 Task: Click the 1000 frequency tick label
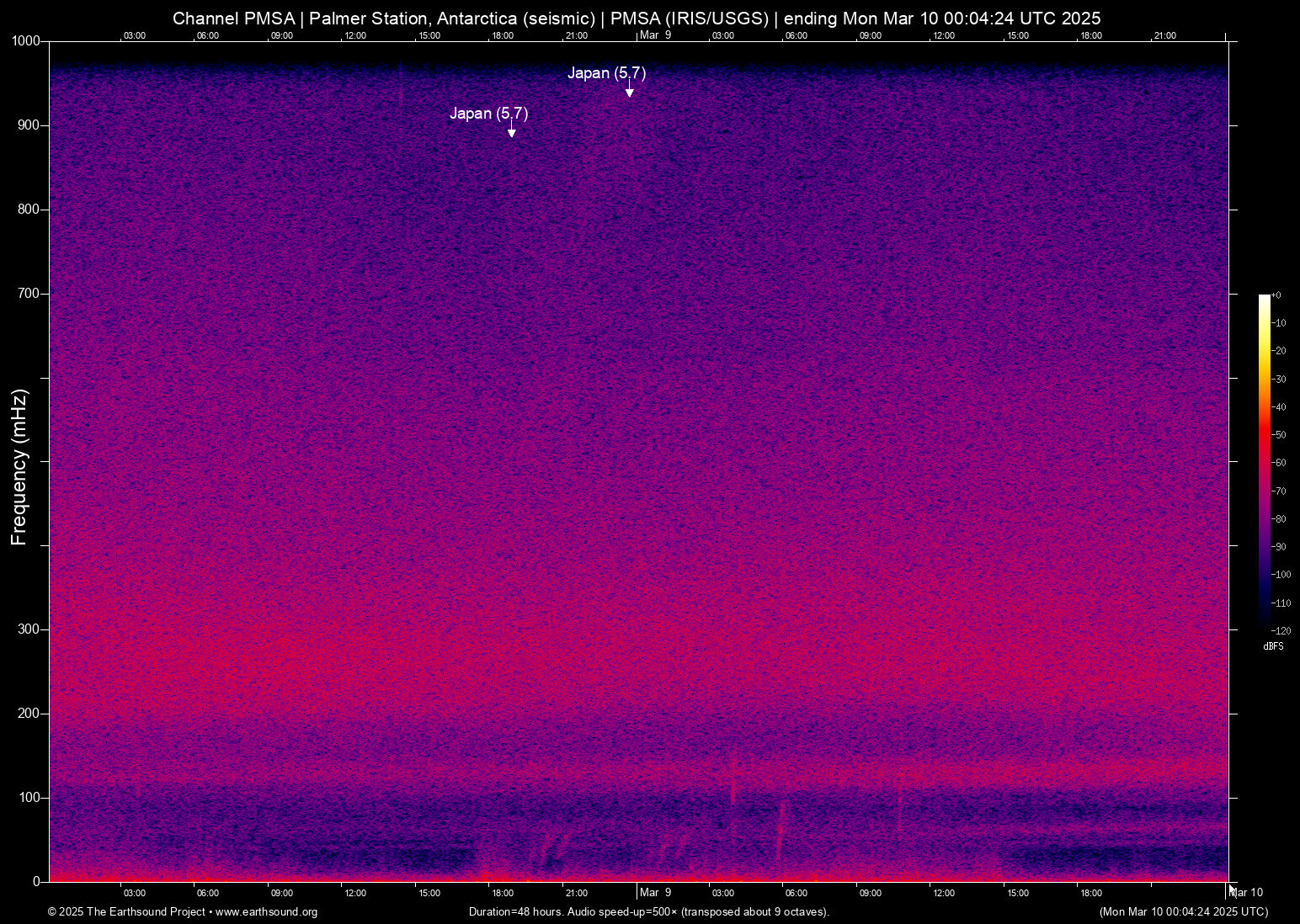click(x=26, y=40)
